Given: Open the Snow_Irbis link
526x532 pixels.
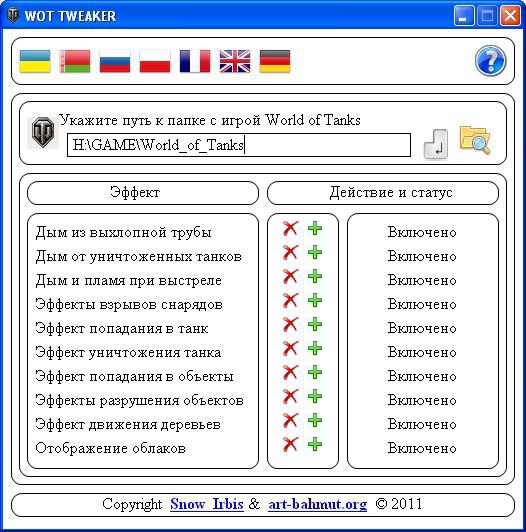Looking at the screenshot, I should click(x=207, y=504).
